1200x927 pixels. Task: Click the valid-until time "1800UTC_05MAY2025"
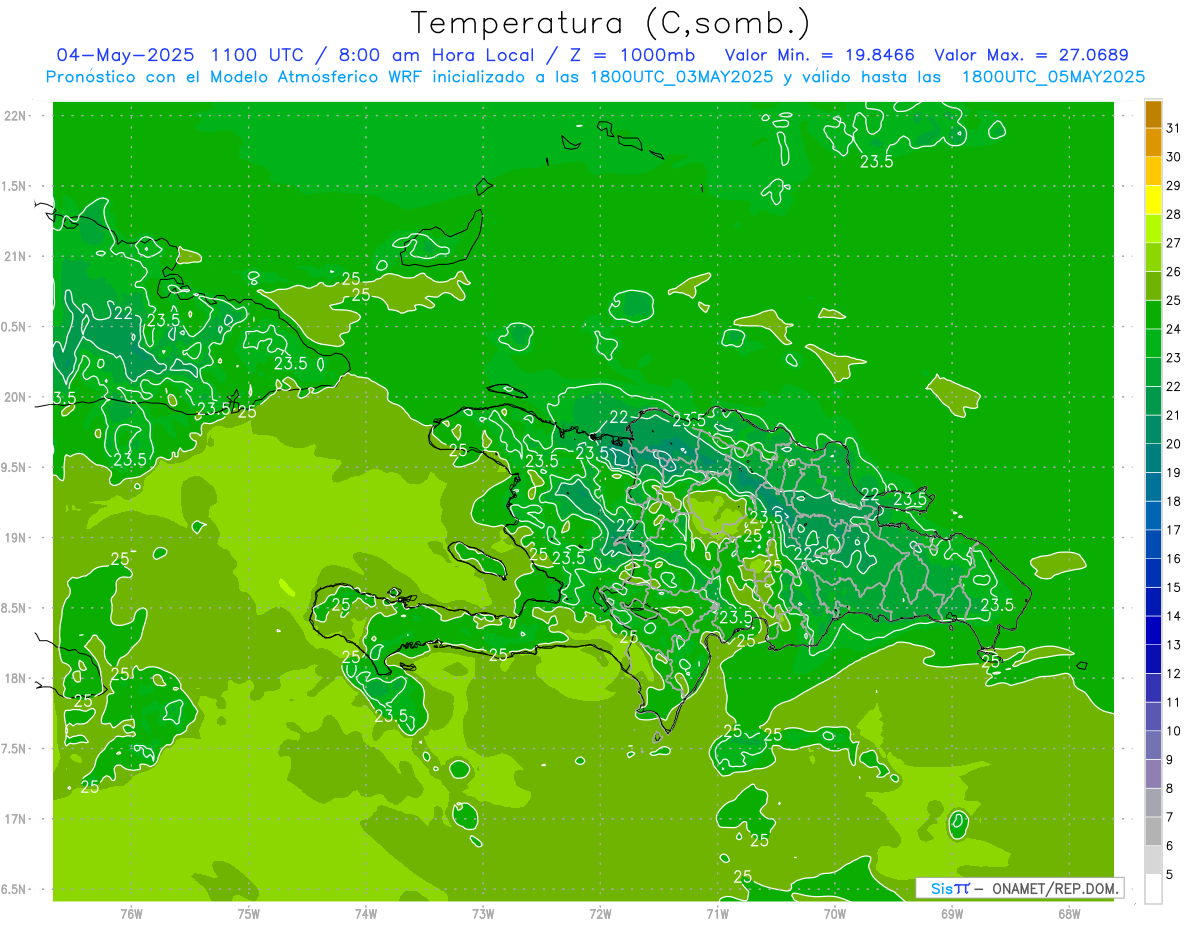[1052, 76]
